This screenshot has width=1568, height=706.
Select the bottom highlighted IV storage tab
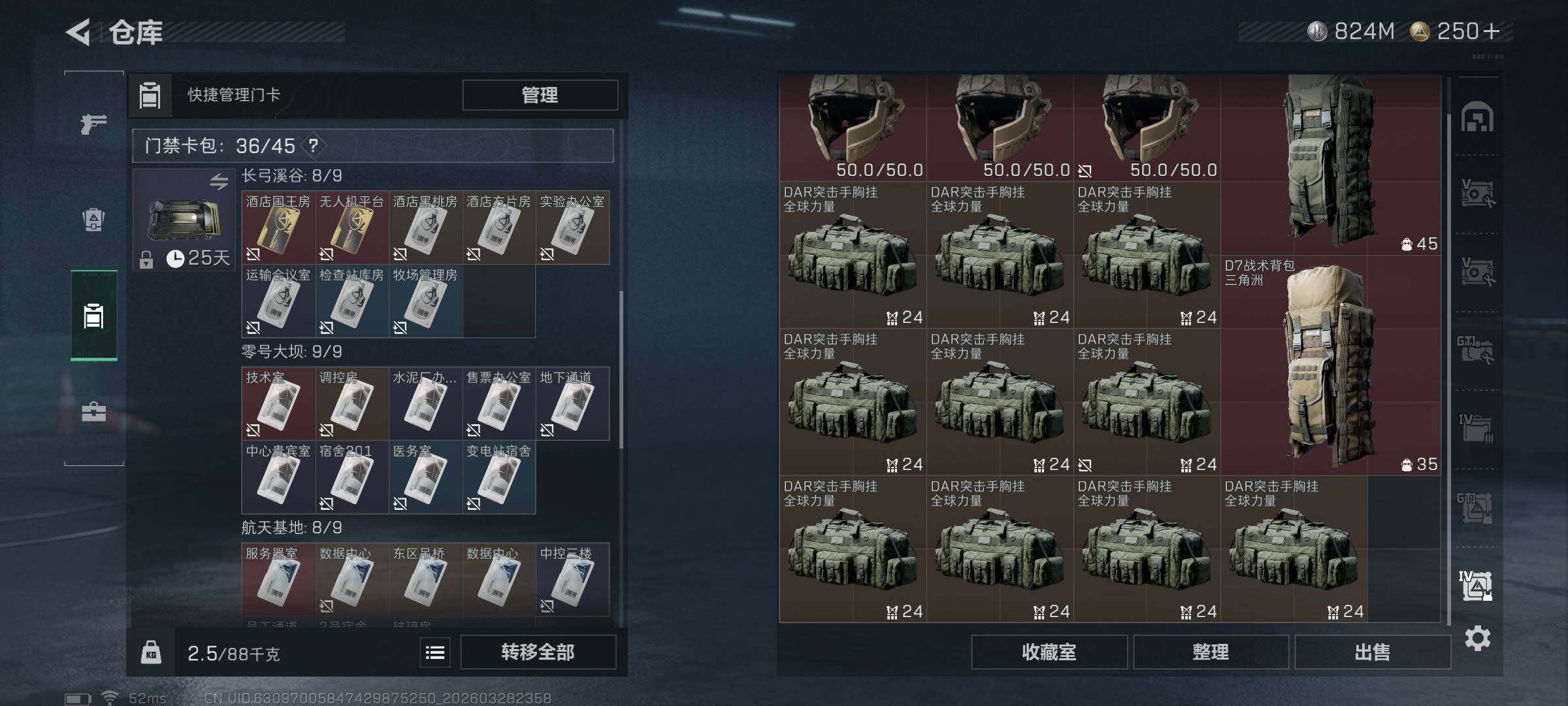(x=1476, y=586)
